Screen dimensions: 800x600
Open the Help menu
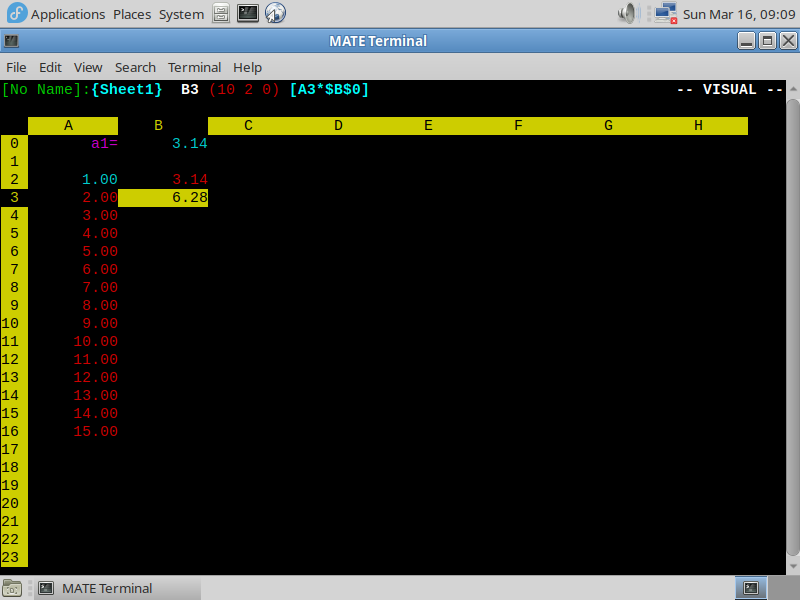[x=247, y=67]
